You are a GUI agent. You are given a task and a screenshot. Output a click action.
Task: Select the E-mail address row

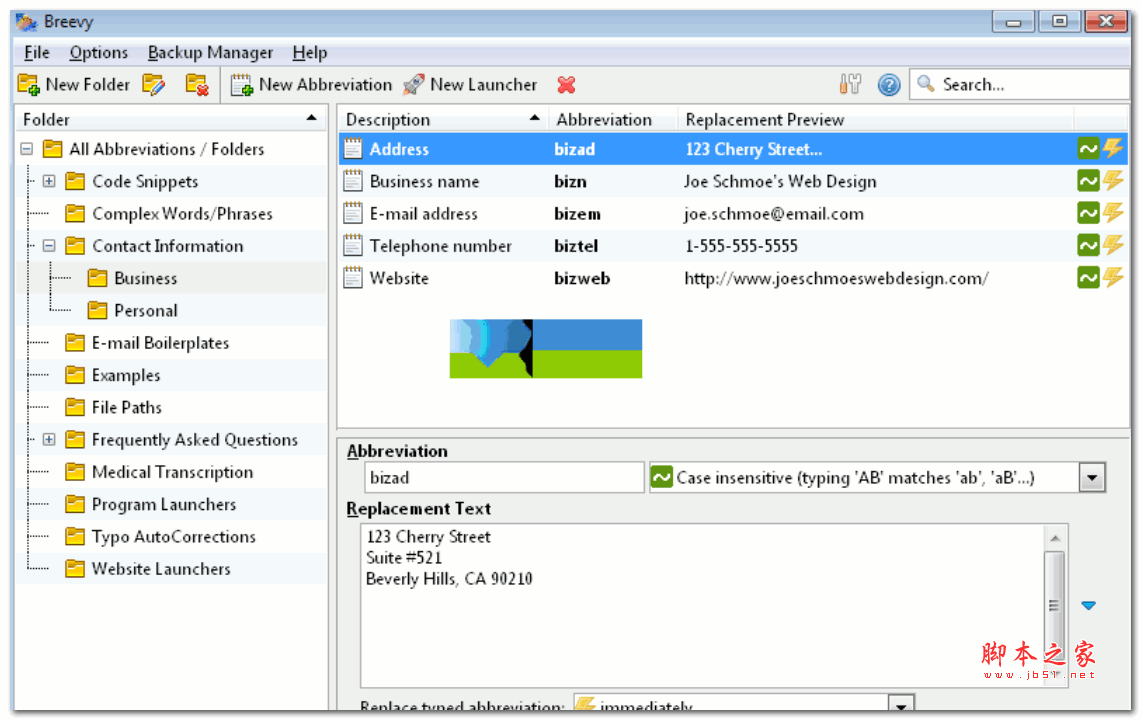coord(733,214)
